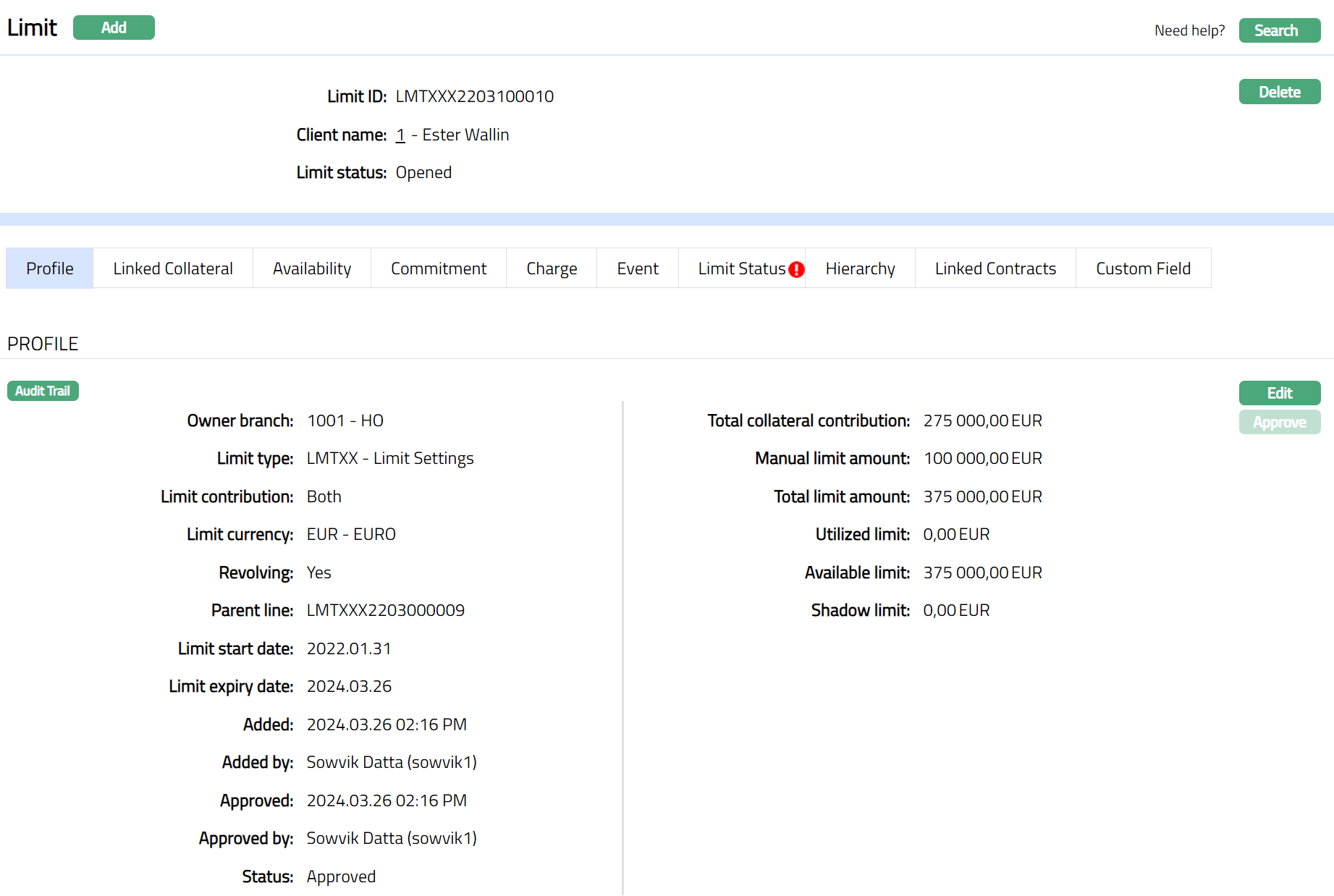Open the Linked Contracts tab
The width and height of the screenshot is (1334, 896).
[995, 269]
